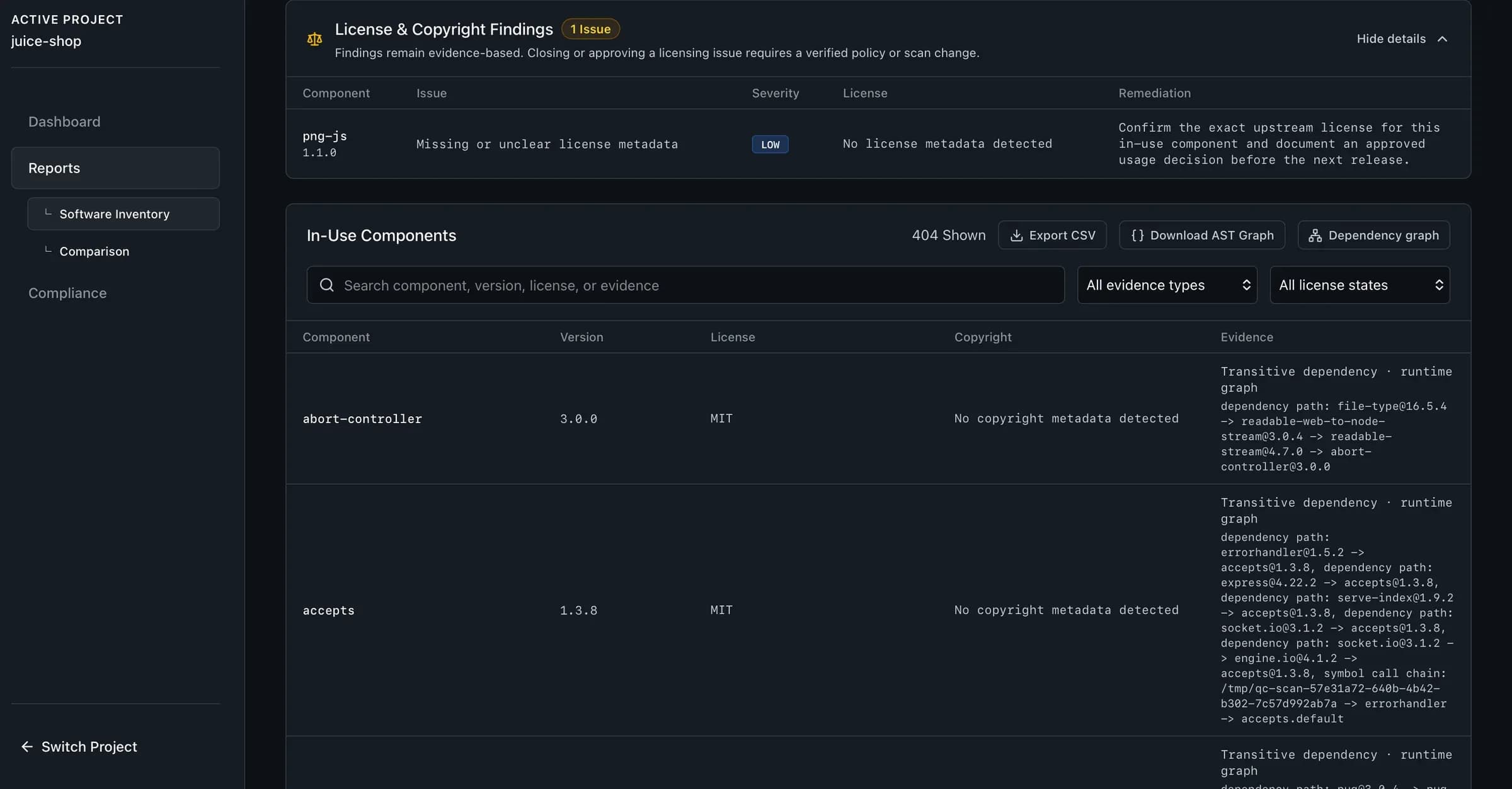The width and height of the screenshot is (1512, 789).
Task: Click copyright cell in accepts row
Action: coord(1066,610)
